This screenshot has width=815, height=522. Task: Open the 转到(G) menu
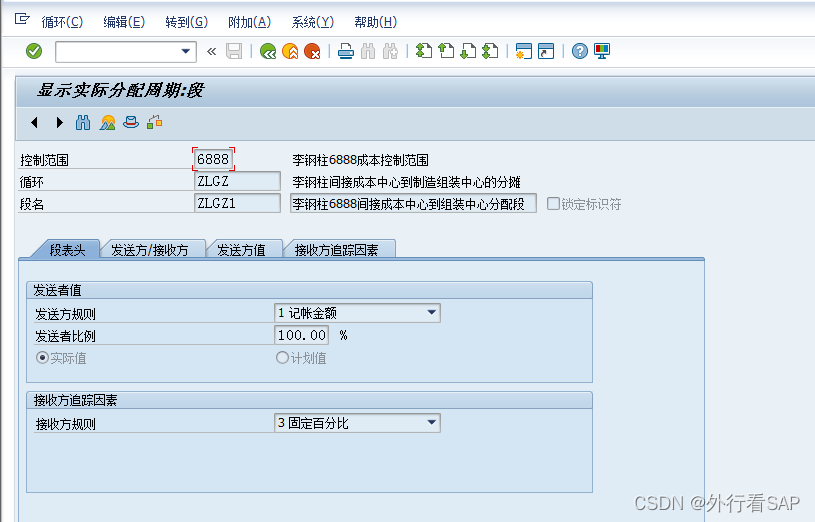pyautogui.click(x=187, y=22)
